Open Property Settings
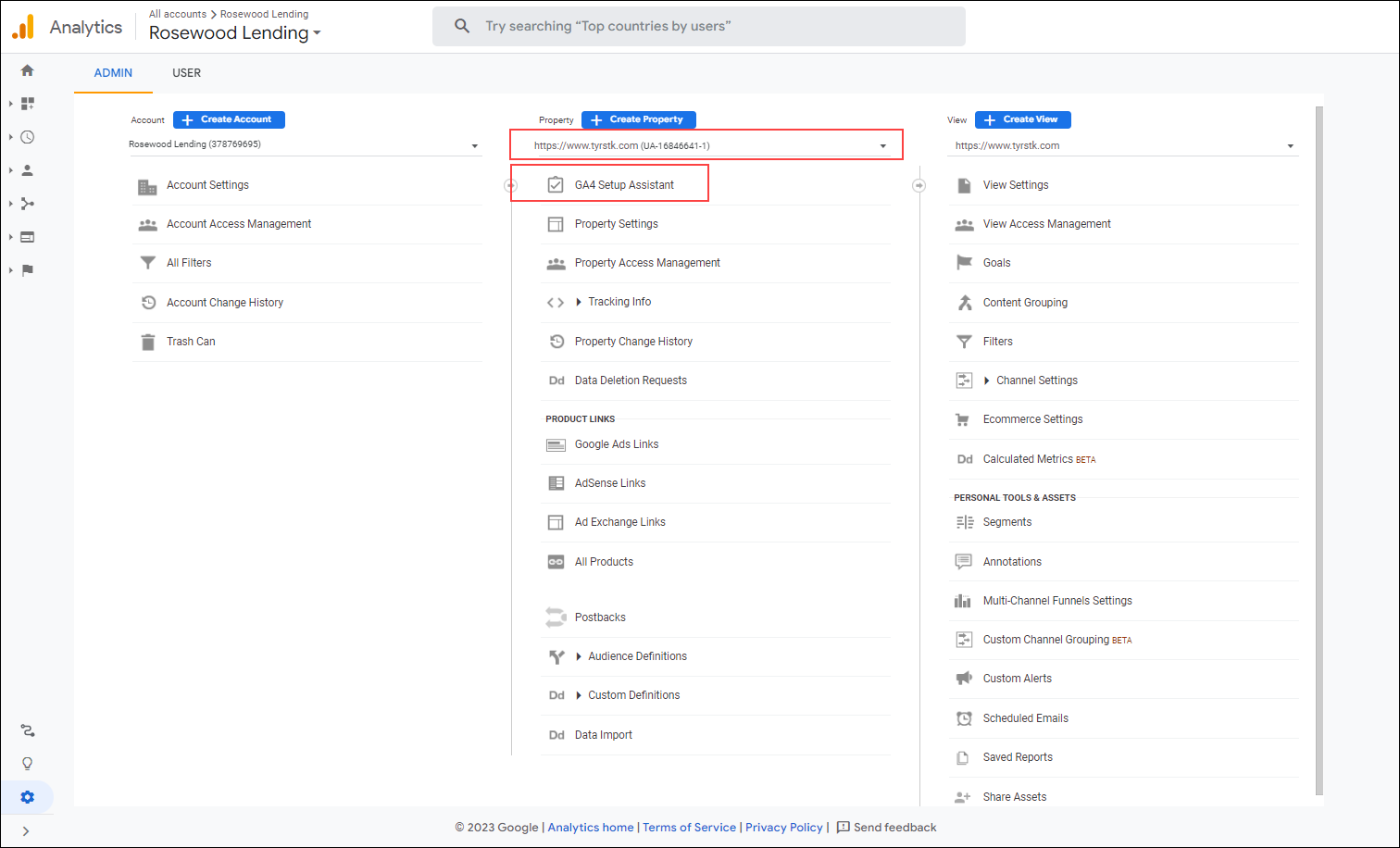1400x848 pixels. 616,224
